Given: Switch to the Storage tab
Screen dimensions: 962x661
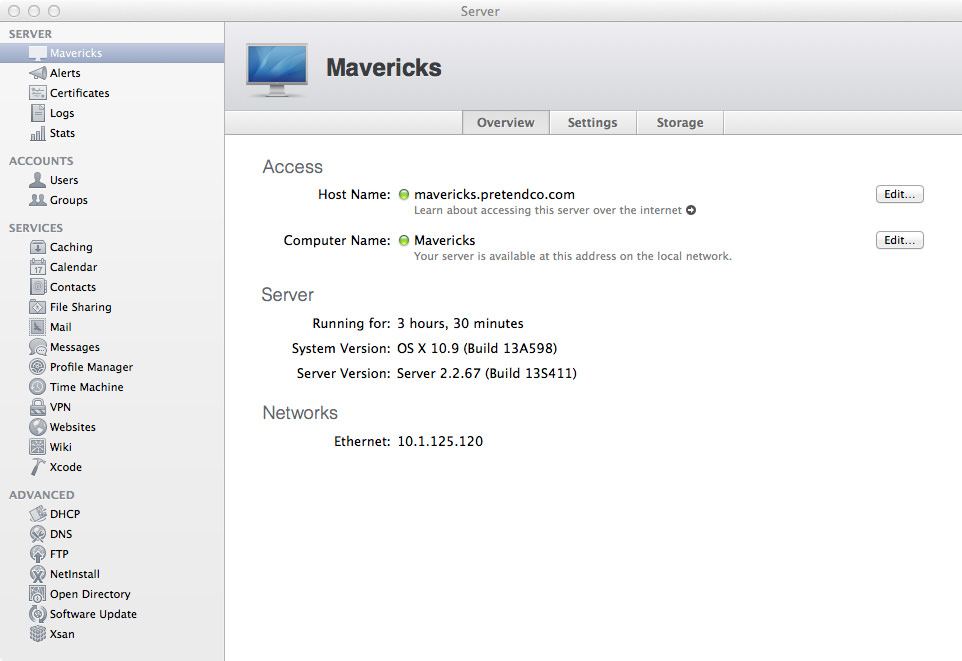Looking at the screenshot, I should pyautogui.click(x=680, y=123).
